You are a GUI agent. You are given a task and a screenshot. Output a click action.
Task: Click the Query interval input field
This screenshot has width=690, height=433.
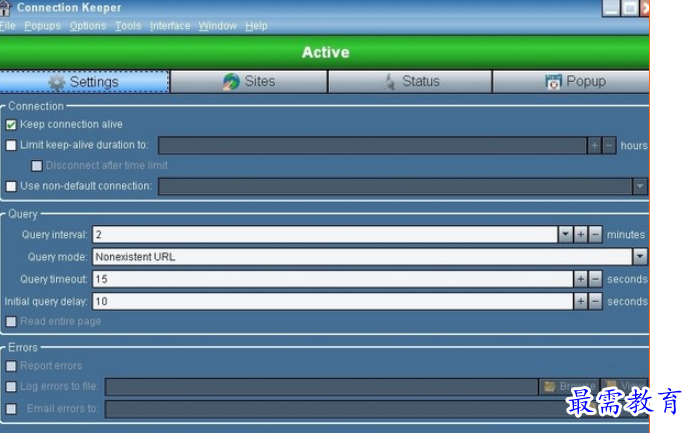click(325, 235)
